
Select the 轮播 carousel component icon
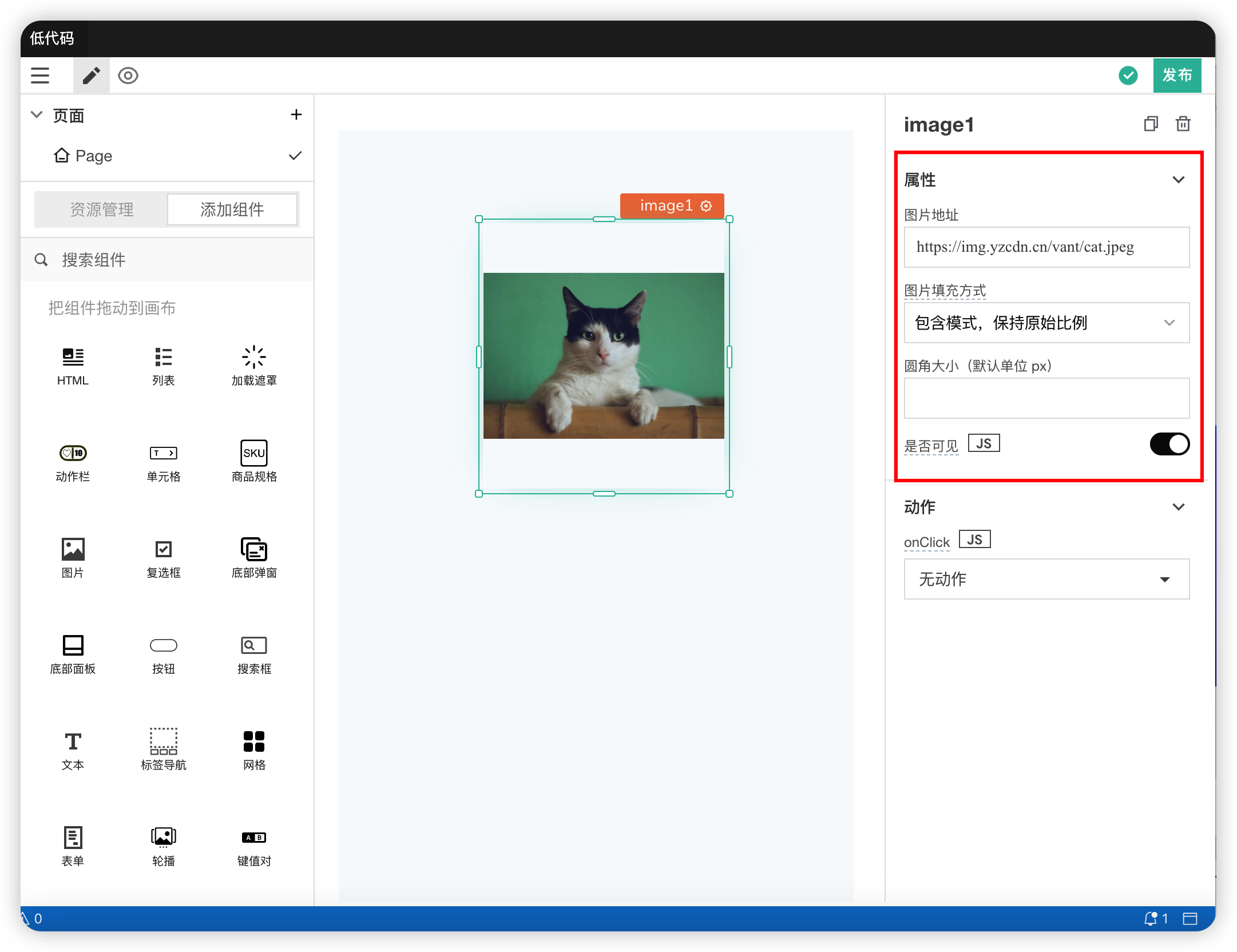(163, 838)
